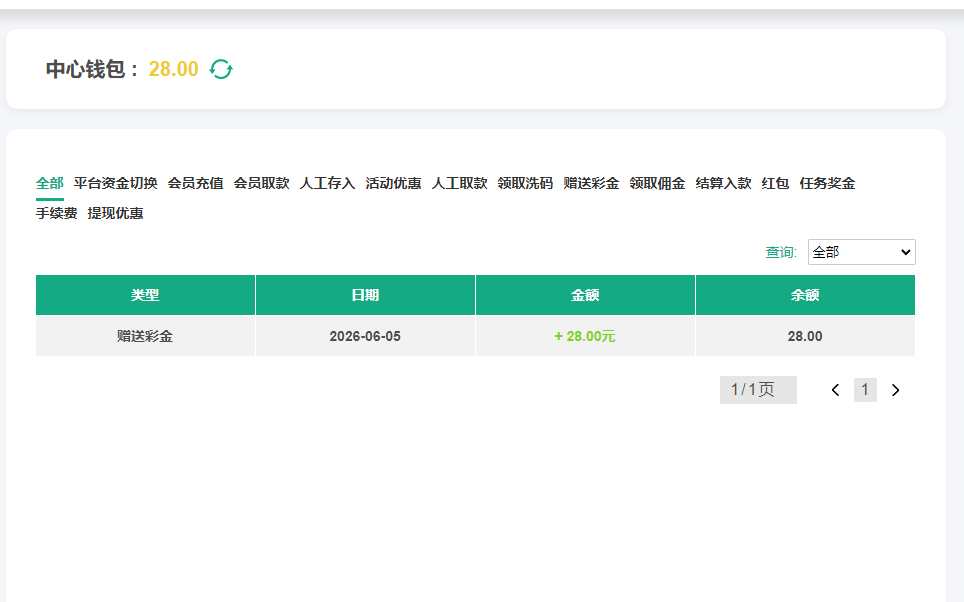This screenshot has width=964, height=602.
Task: Click the 赠送彩金 table cell
Action: click(145, 336)
